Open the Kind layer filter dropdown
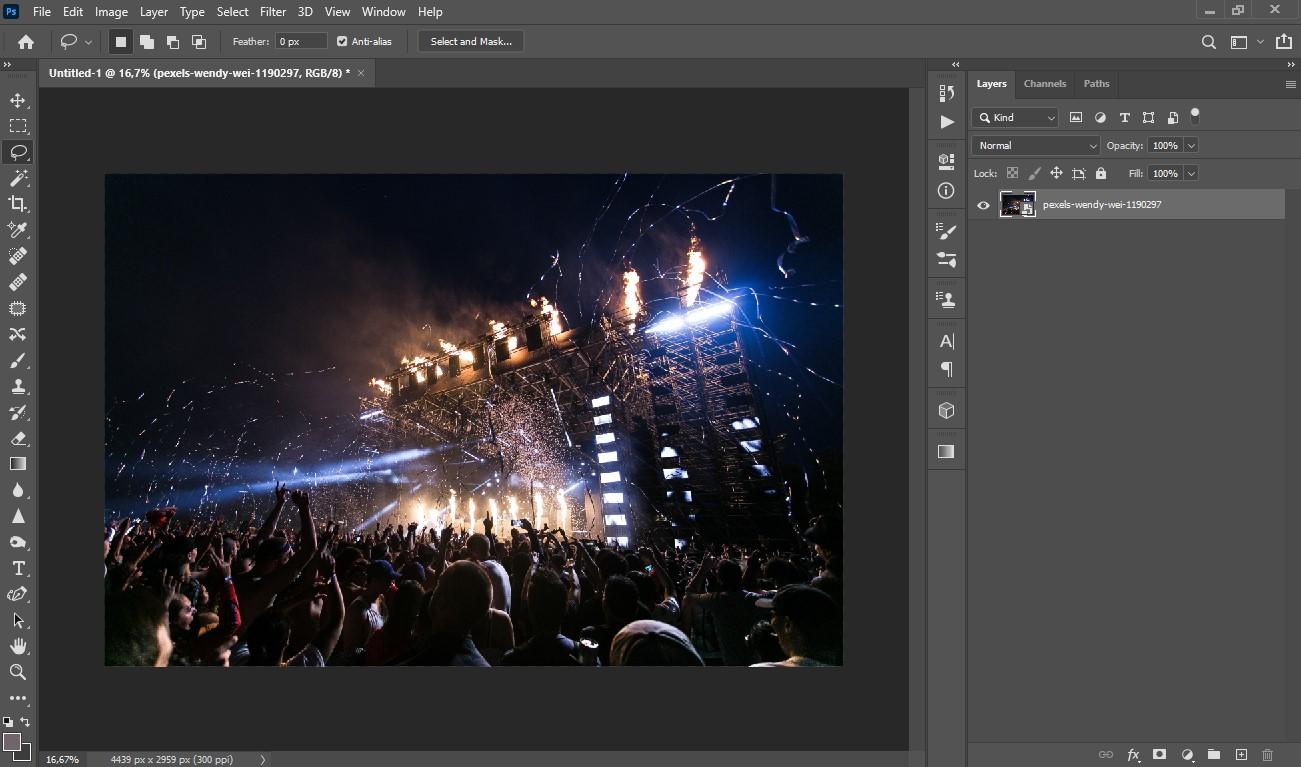The image size is (1301, 767). point(1015,117)
